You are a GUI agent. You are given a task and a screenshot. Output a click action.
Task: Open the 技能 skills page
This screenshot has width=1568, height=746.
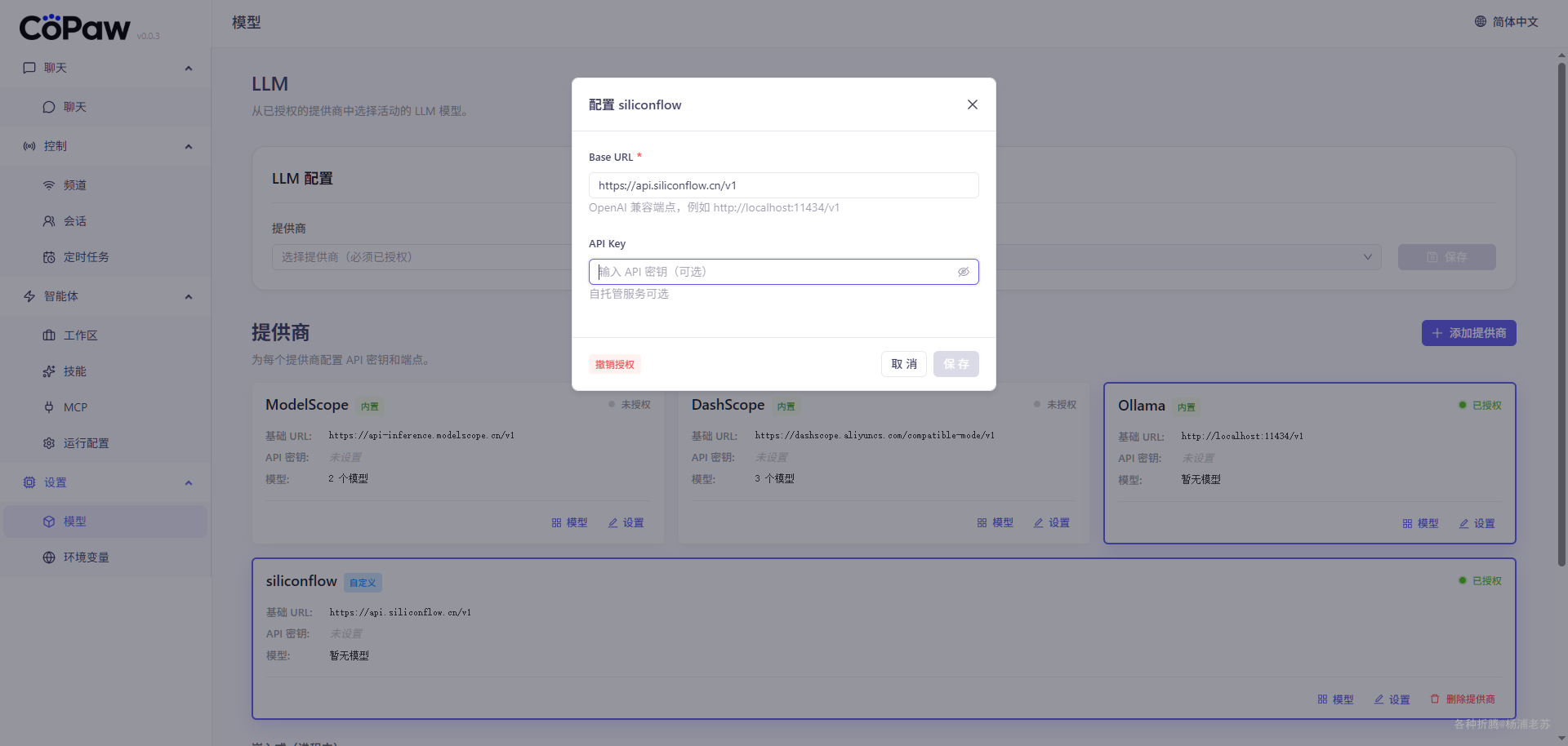coord(105,371)
